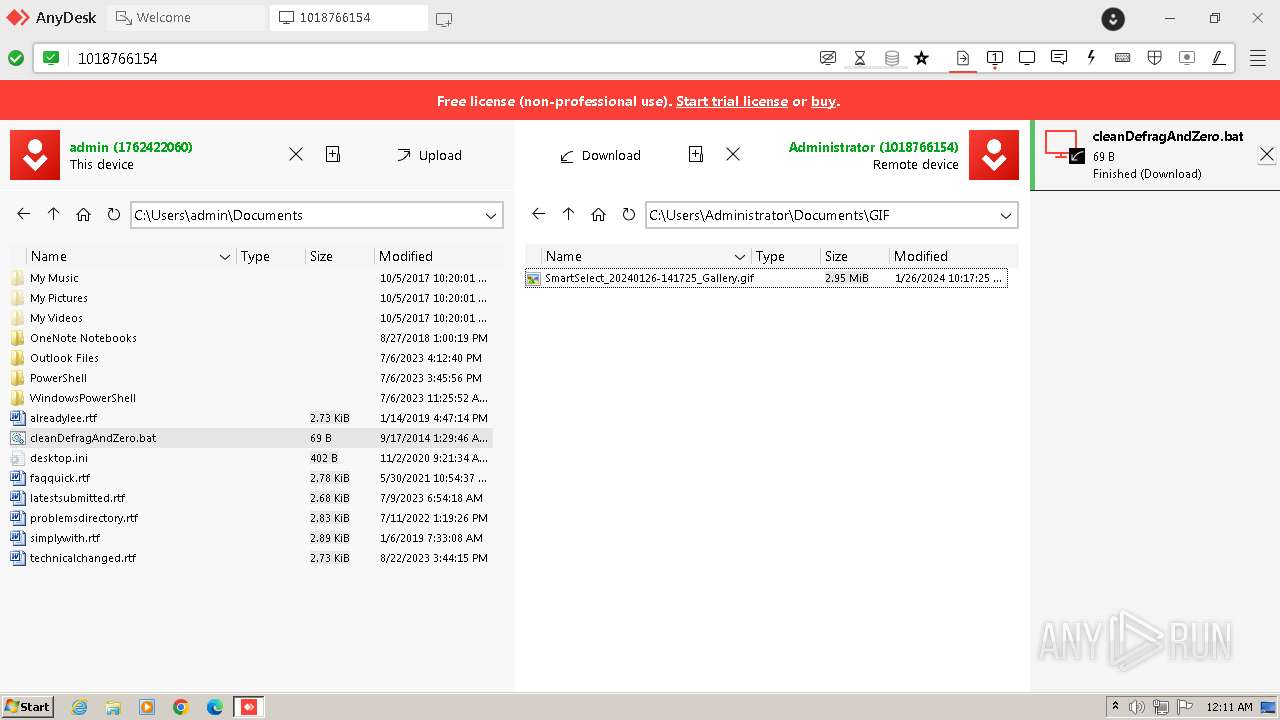Create new folder in local panel
1280x720 pixels.
click(x=333, y=154)
